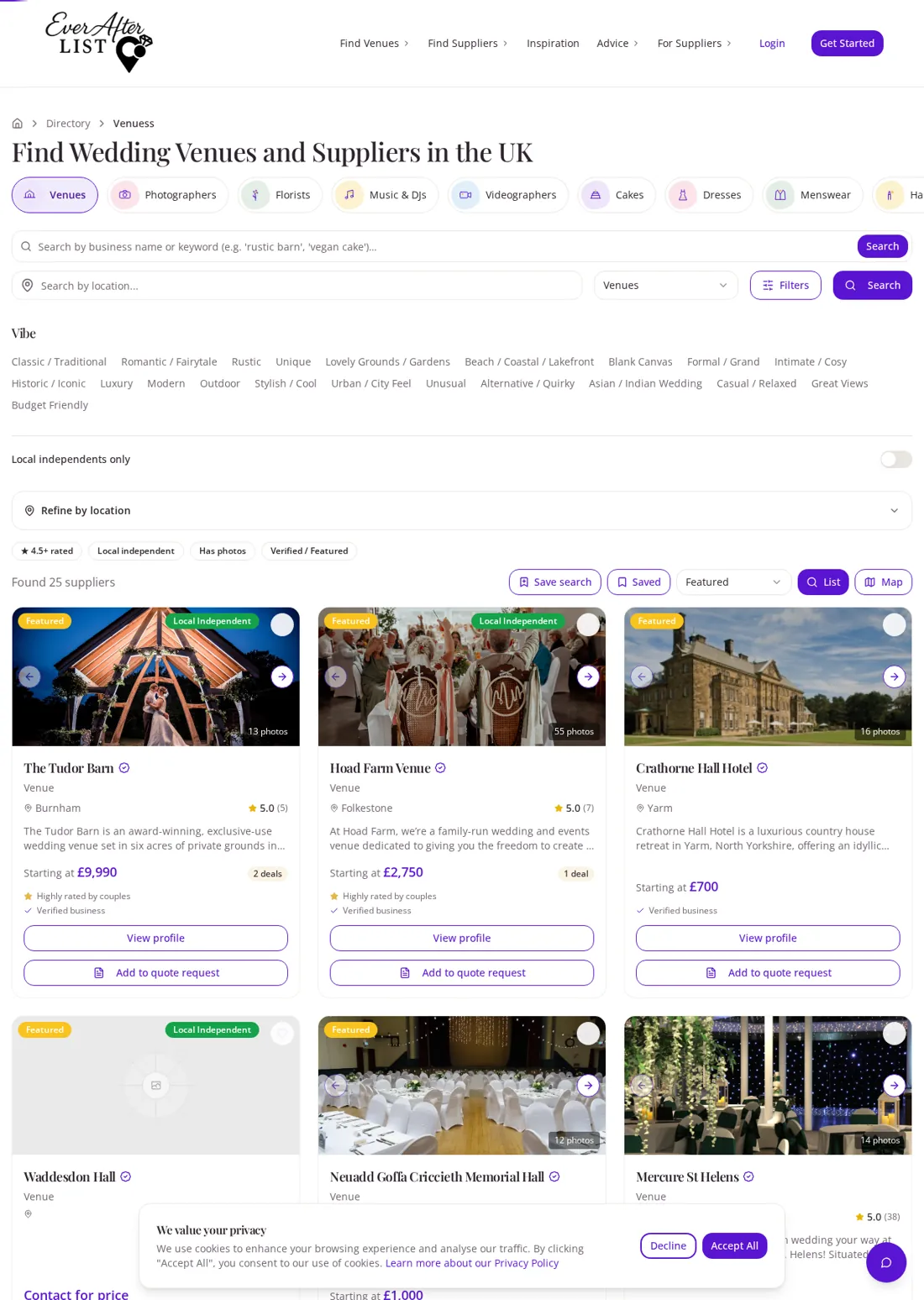Select the Videographers category tab
The image size is (924, 1300).
(x=507, y=195)
